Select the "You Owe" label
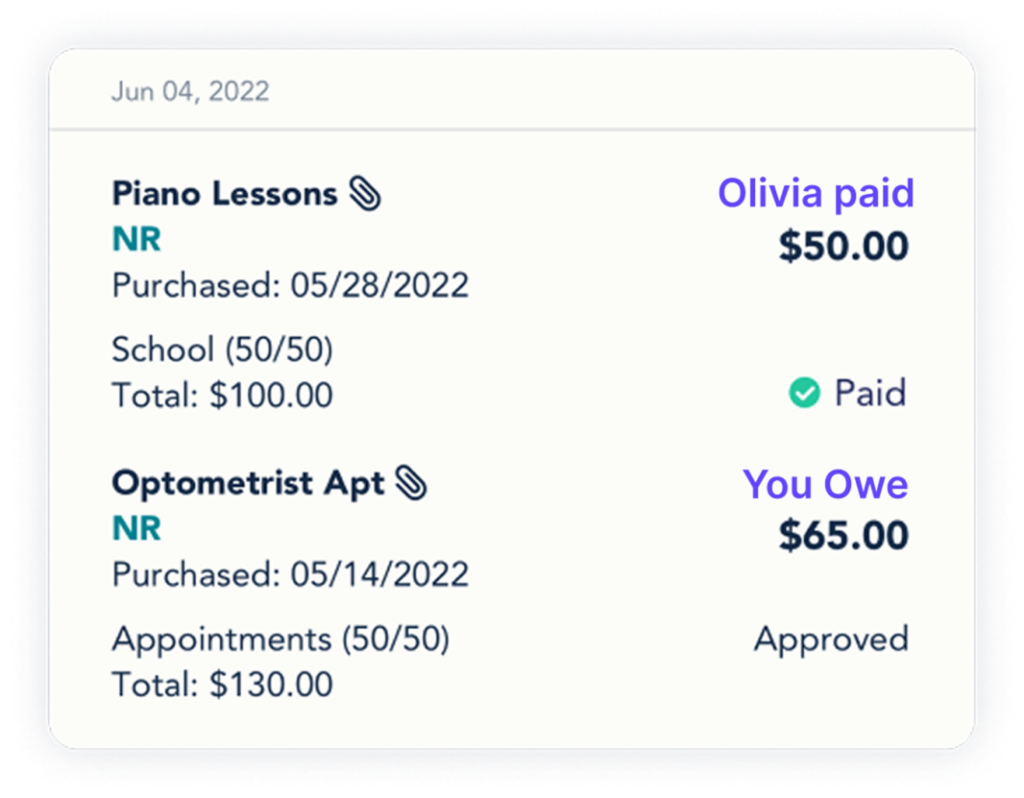This screenshot has width=1024, height=798. (825, 484)
